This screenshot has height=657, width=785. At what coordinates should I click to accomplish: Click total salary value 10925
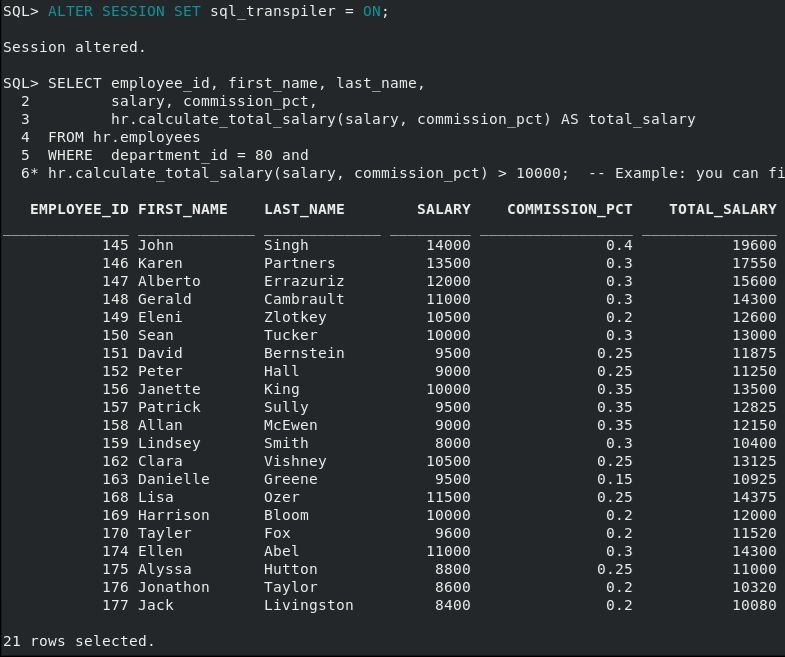click(754, 480)
